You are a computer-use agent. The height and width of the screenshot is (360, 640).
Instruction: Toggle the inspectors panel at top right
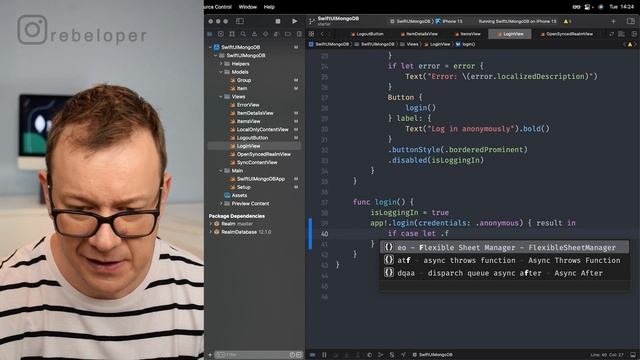(631, 21)
